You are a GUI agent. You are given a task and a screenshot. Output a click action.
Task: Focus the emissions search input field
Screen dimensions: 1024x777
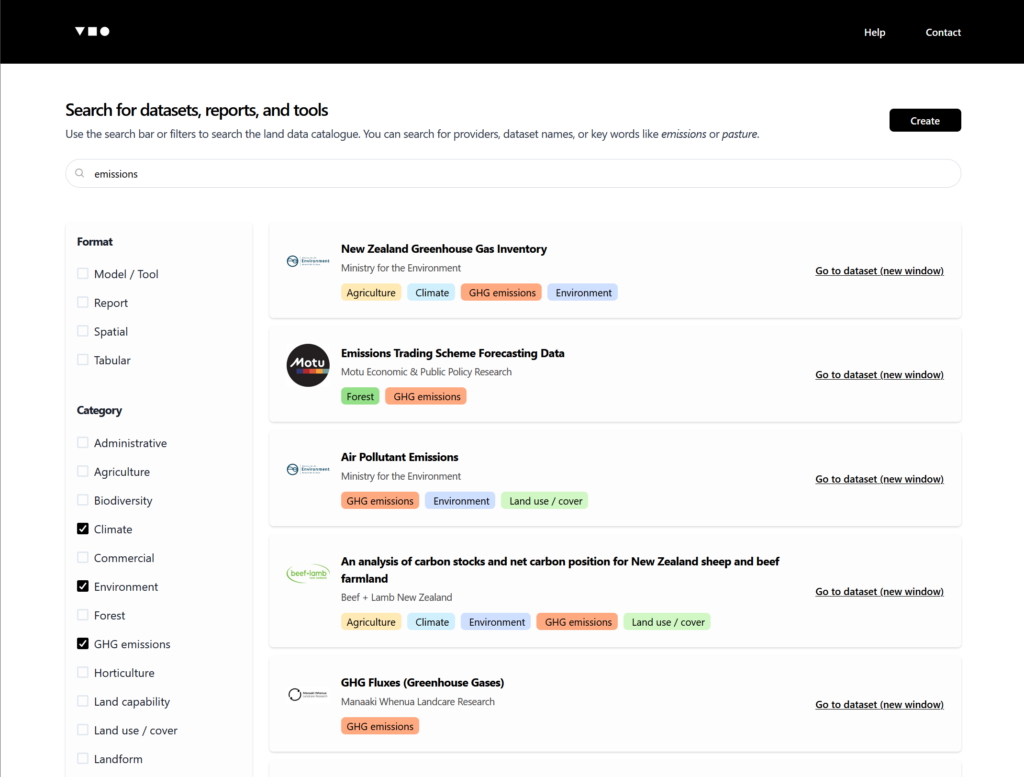click(520, 174)
